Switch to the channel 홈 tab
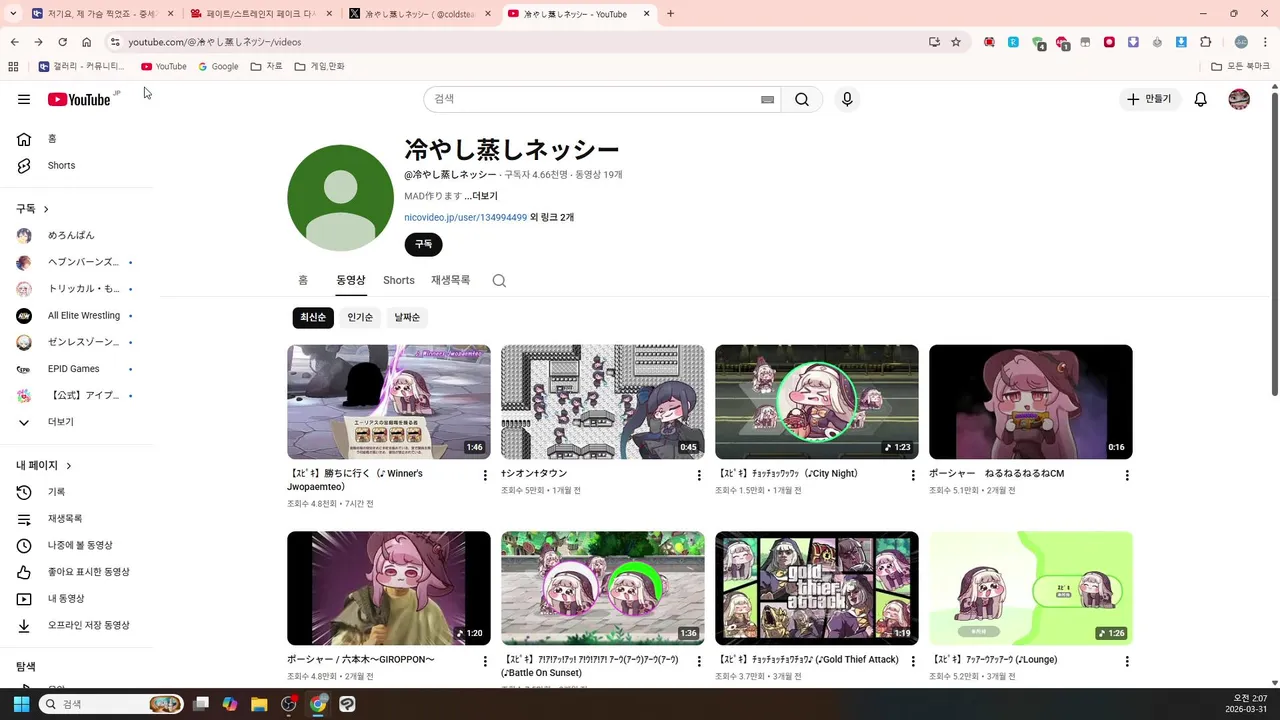 [303, 281]
